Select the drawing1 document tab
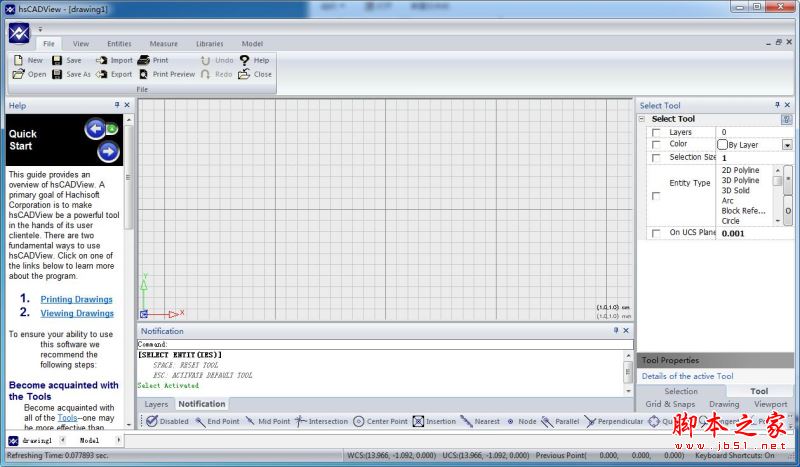 (x=37, y=440)
